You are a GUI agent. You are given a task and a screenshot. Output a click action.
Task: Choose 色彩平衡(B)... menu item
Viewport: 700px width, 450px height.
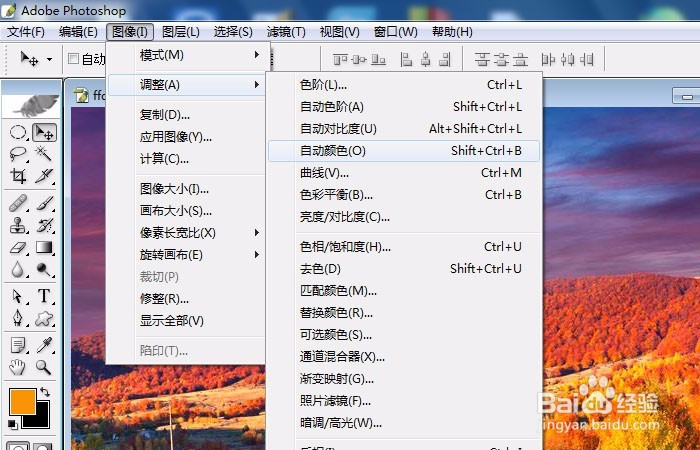404,195
